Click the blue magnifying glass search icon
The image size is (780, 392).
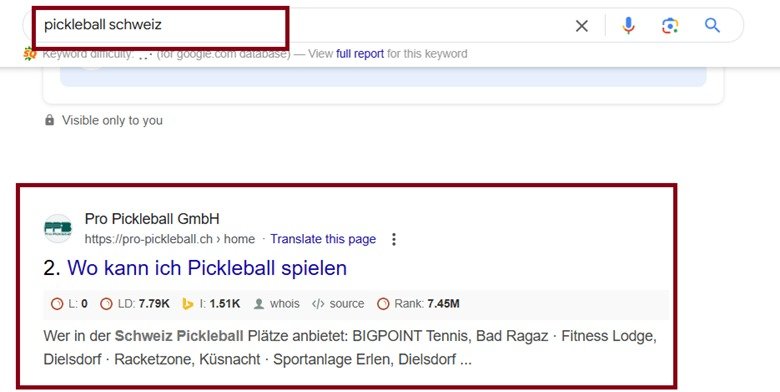712,25
